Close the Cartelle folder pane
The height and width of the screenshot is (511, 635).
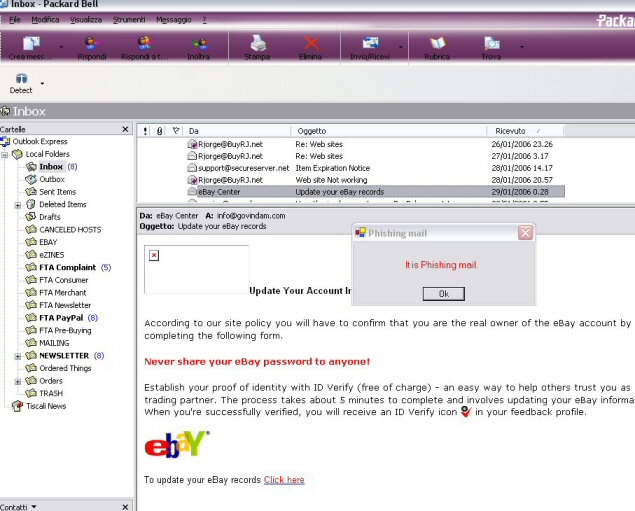coord(125,129)
